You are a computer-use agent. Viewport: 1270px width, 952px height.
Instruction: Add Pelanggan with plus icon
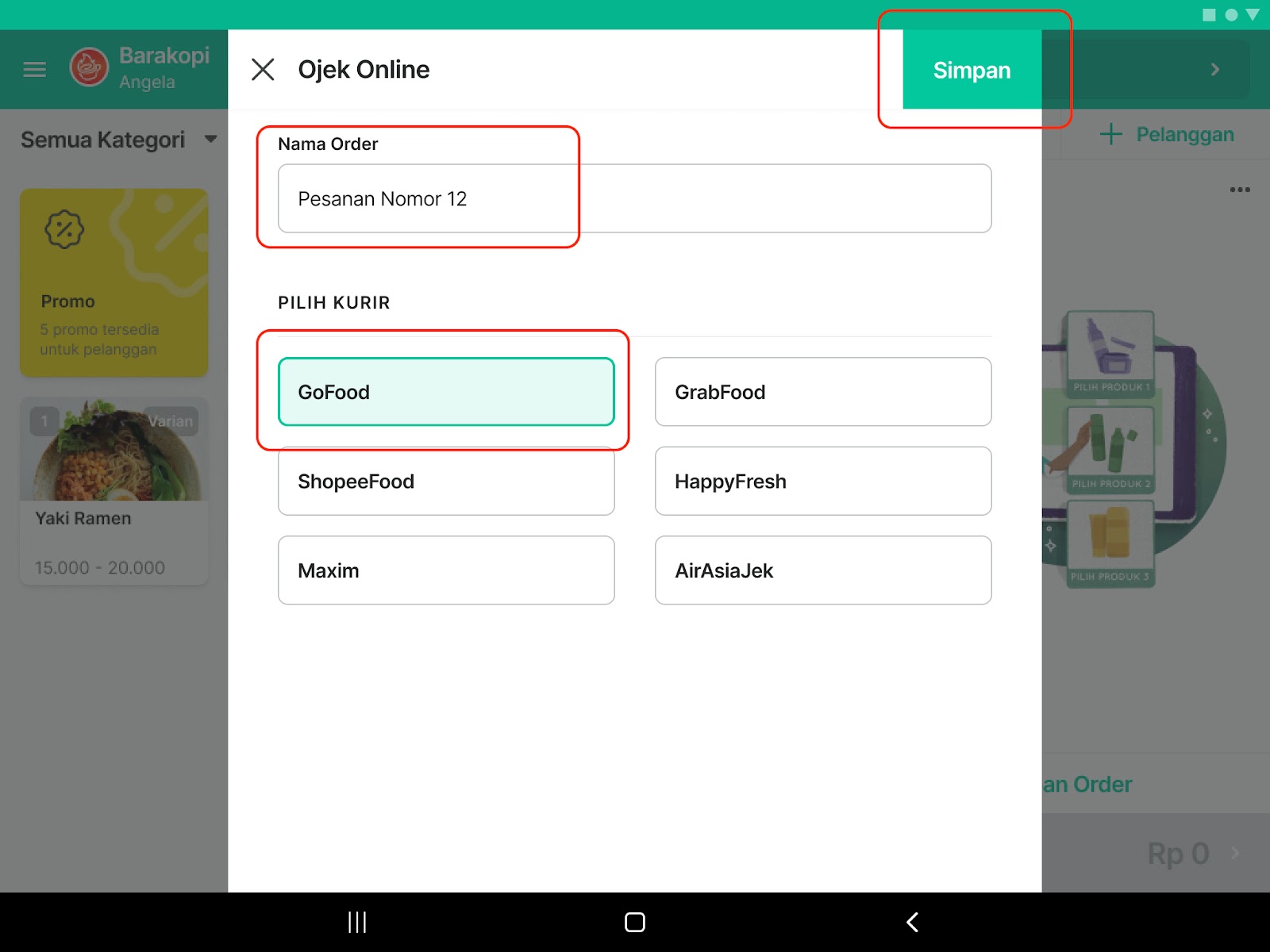click(1167, 134)
